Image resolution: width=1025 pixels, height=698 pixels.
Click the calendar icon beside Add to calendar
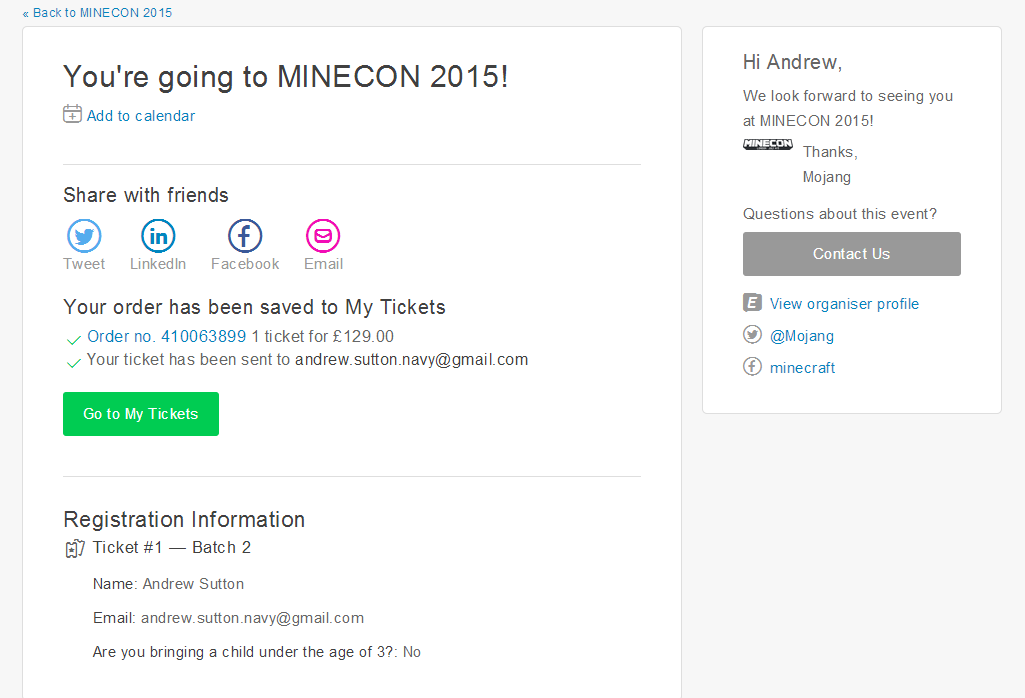72,114
